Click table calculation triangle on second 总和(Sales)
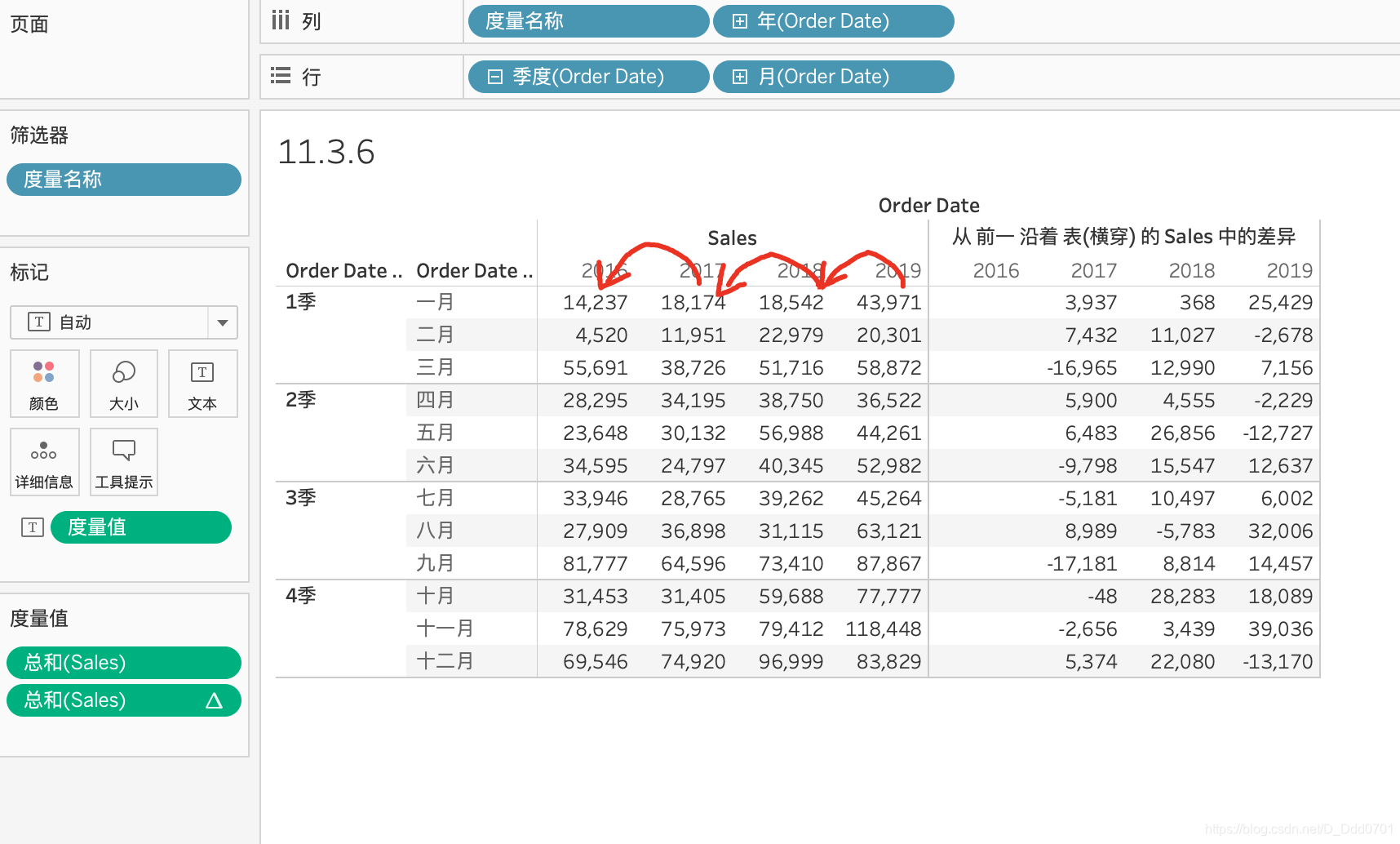The height and width of the screenshot is (844, 1400). click(x=214, y=700)
